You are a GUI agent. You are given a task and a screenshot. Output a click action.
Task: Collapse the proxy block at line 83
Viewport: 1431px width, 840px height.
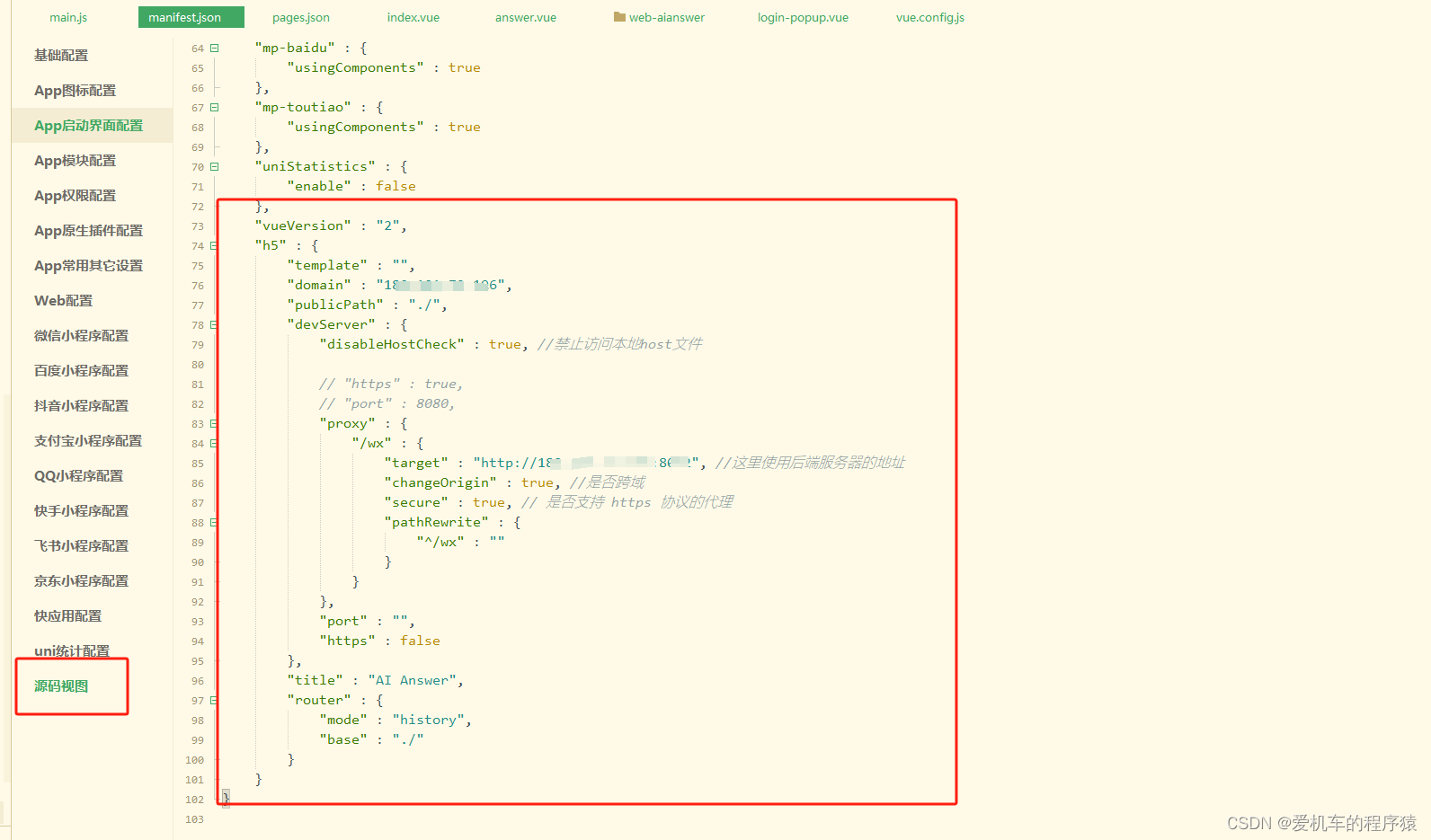click(214, 423)
